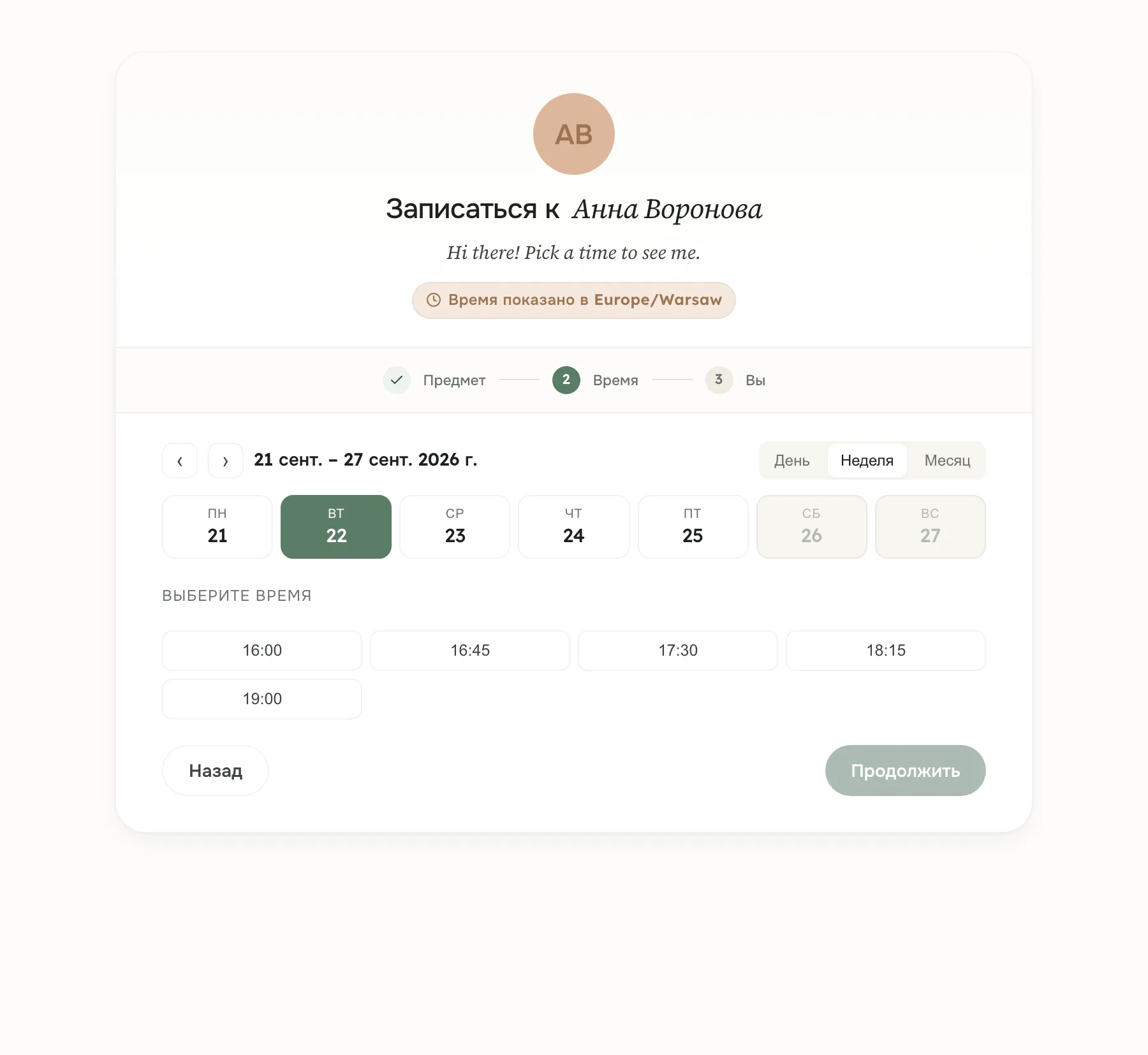Choose the 16:45 time slot
Screen dimensions: 1148x1055
470,651
